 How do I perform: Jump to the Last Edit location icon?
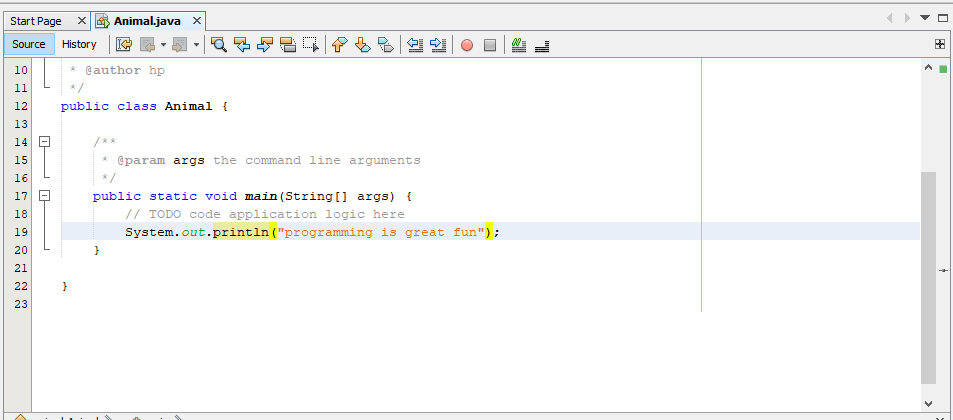(124, 44)
